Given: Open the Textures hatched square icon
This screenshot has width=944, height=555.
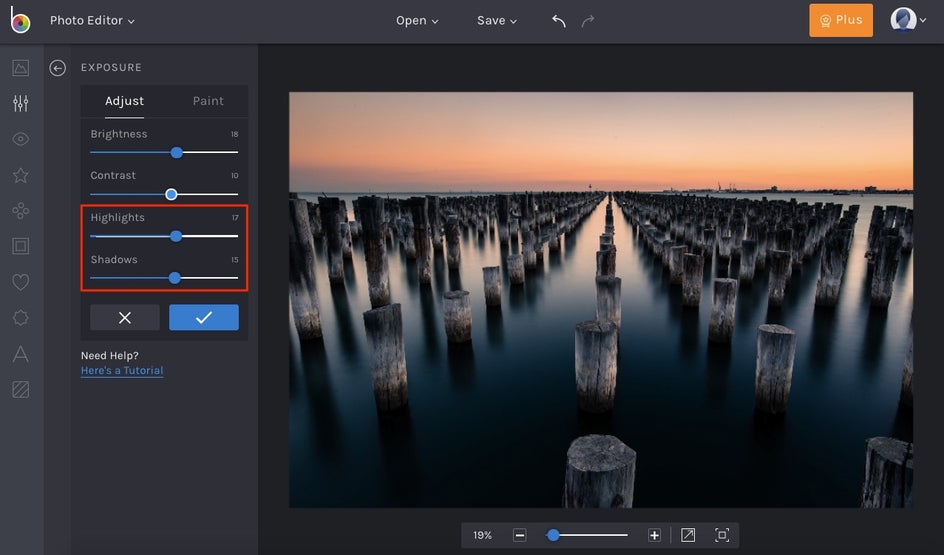Looking at the screenshot, I should pyautogui.click(x=21, y=389).
